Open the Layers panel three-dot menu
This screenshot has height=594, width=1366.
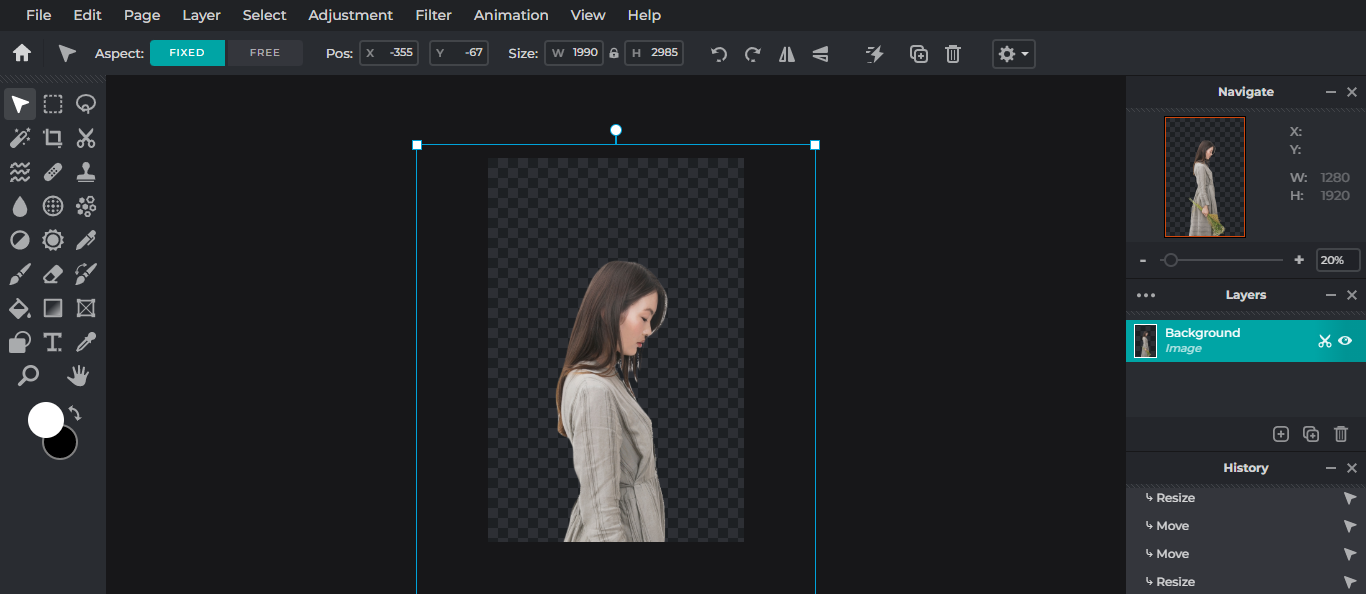(x=1146, y=295)
